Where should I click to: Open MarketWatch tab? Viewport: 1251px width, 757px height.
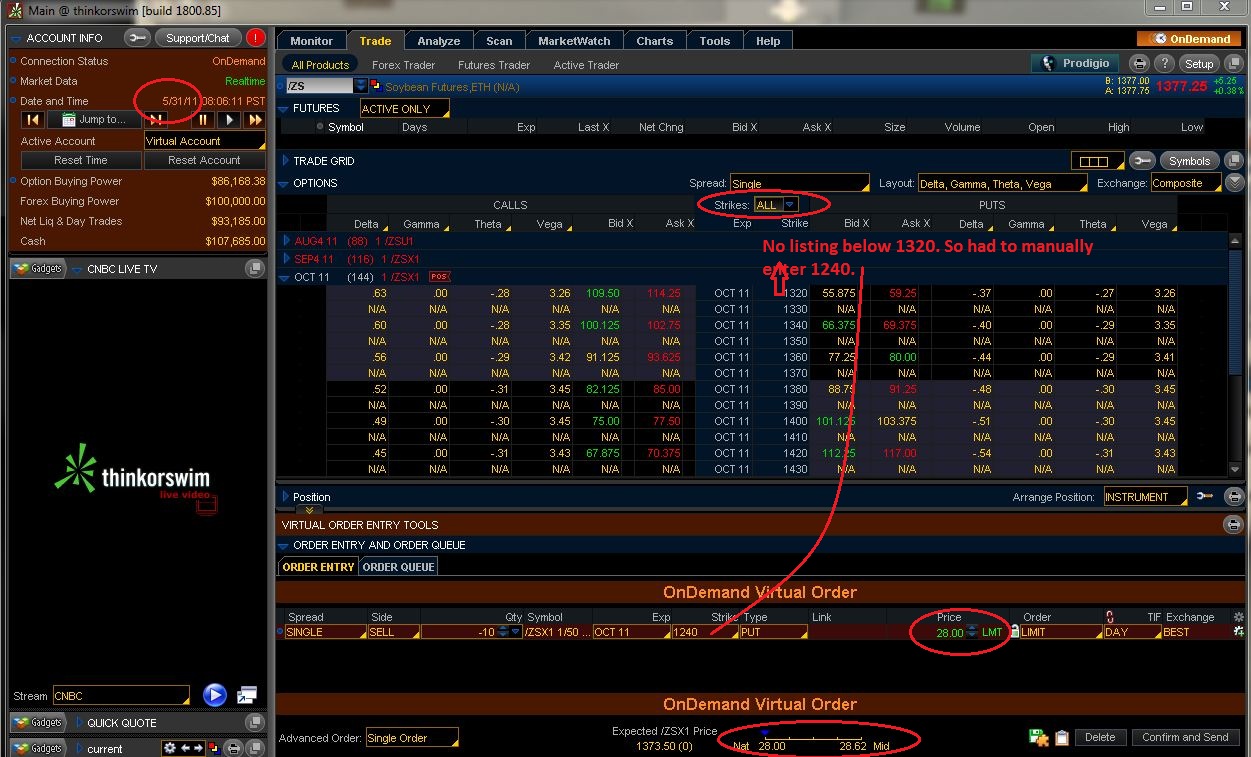[x=574, y=41]
